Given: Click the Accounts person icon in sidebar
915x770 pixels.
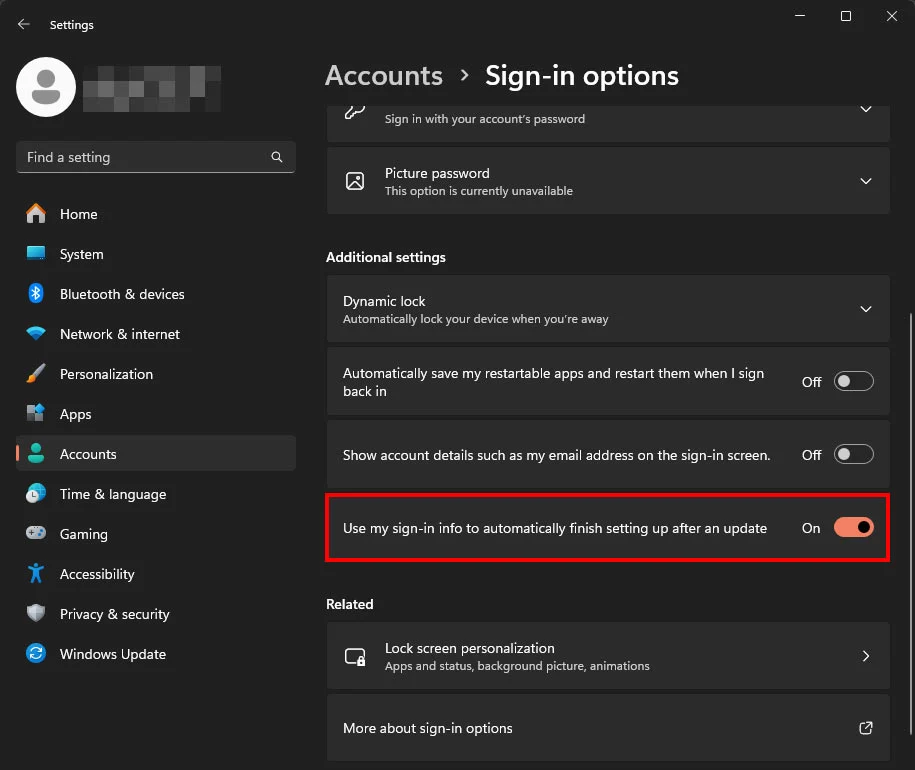Looking at the screenshot, I should (x=36, y=453).
